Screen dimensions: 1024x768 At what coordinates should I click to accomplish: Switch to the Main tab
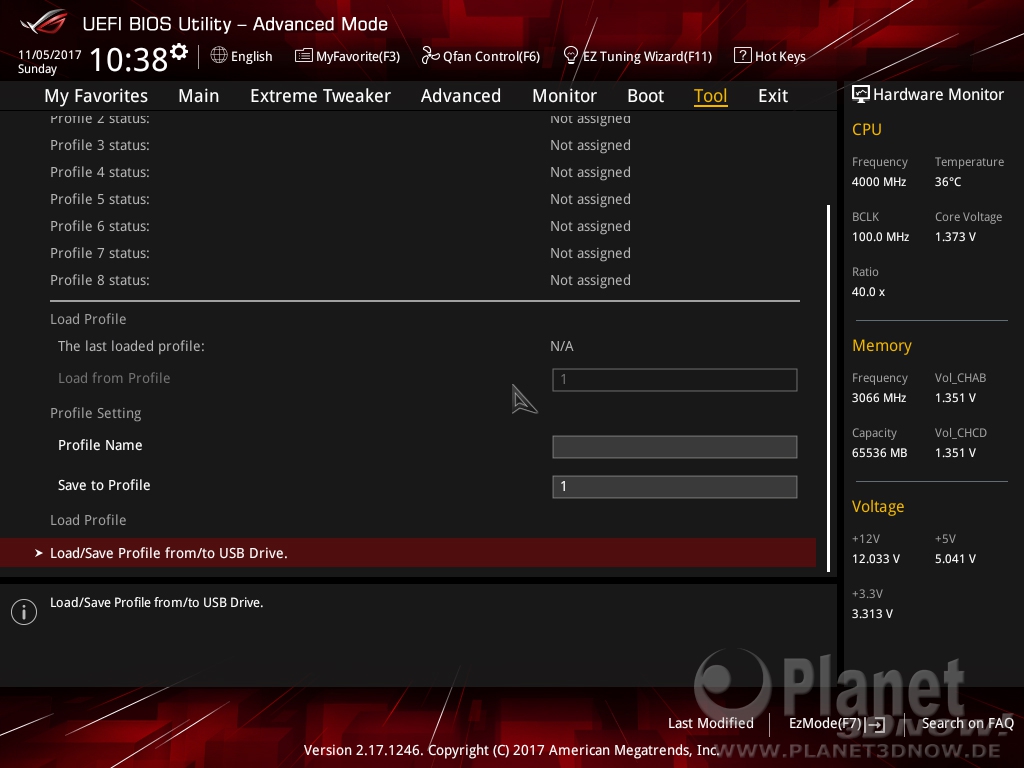click(x=199, y=96)
